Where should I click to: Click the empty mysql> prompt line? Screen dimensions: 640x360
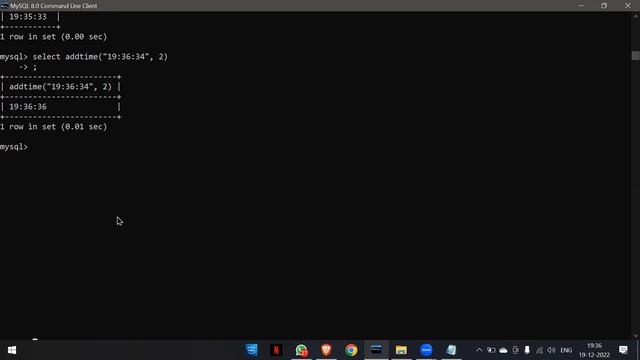(x=14, y=147)
